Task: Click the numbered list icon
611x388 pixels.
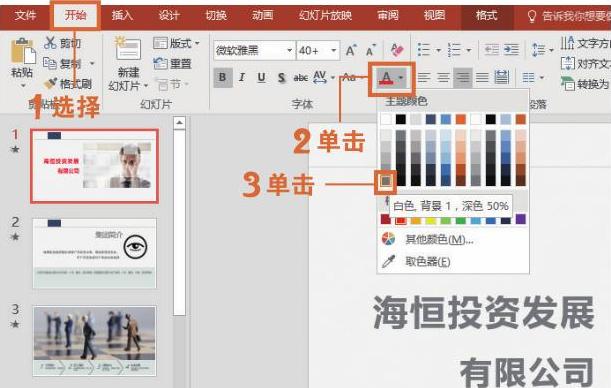Action: pyautogui.click(x=454, y=50)
